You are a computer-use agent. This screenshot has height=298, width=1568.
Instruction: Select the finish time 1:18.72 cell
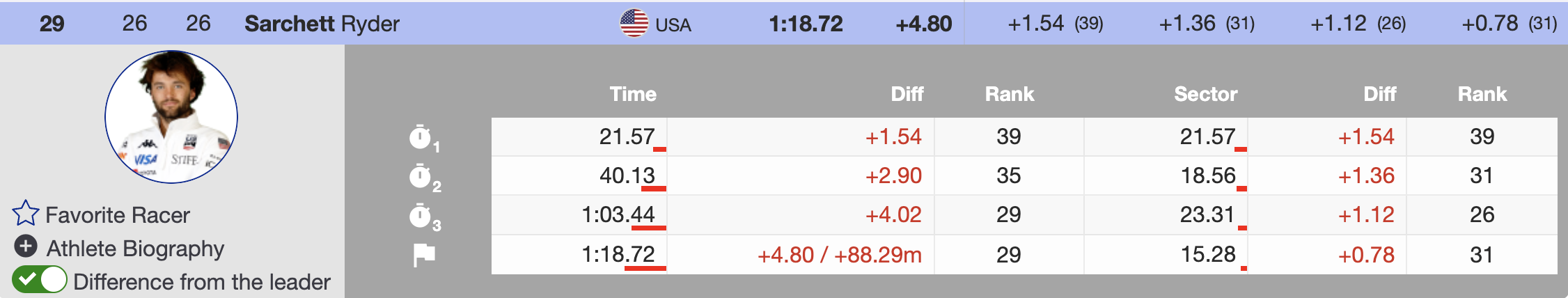click(618, 254)
